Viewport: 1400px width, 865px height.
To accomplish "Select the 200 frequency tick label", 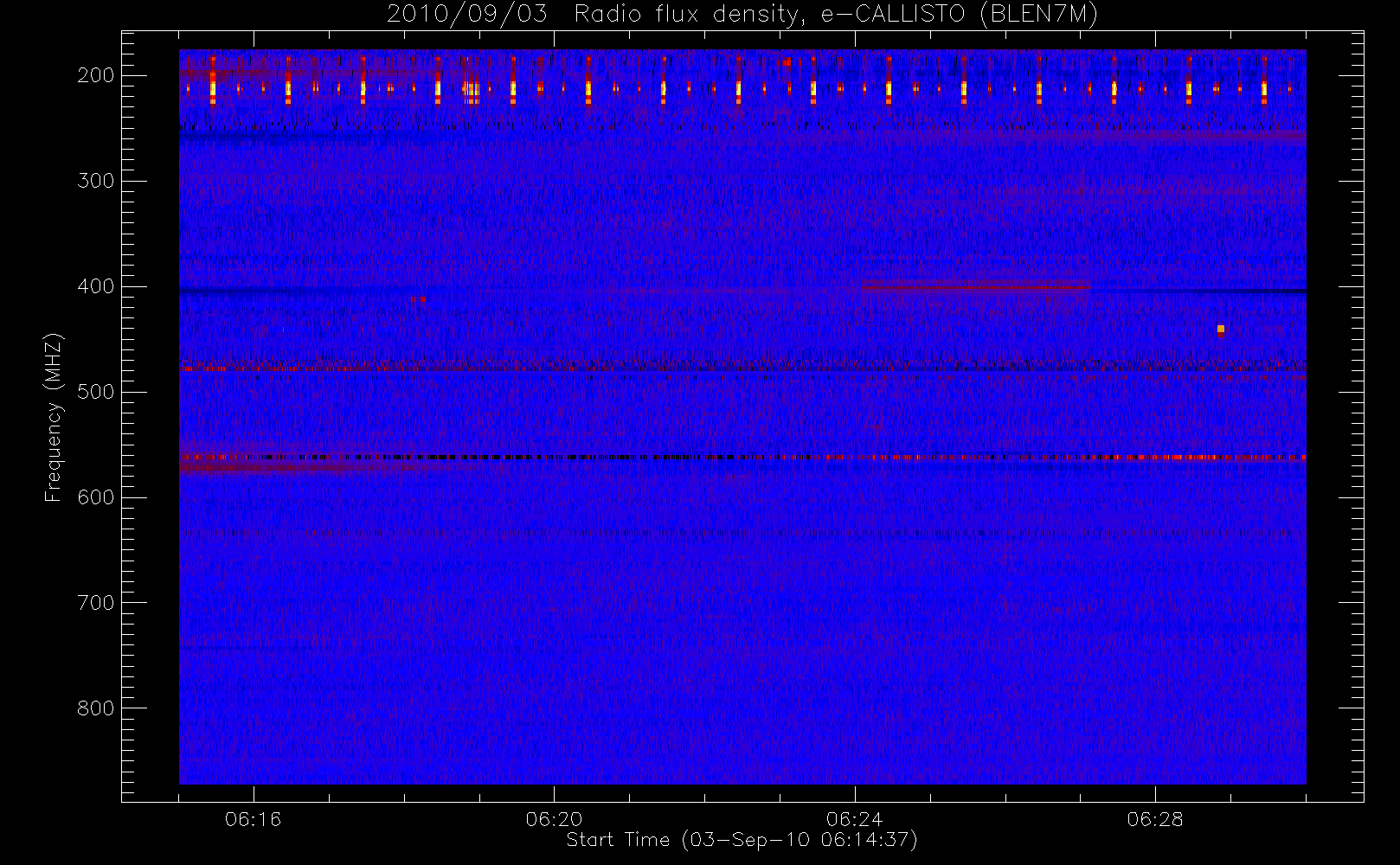I will click(96, 75).
